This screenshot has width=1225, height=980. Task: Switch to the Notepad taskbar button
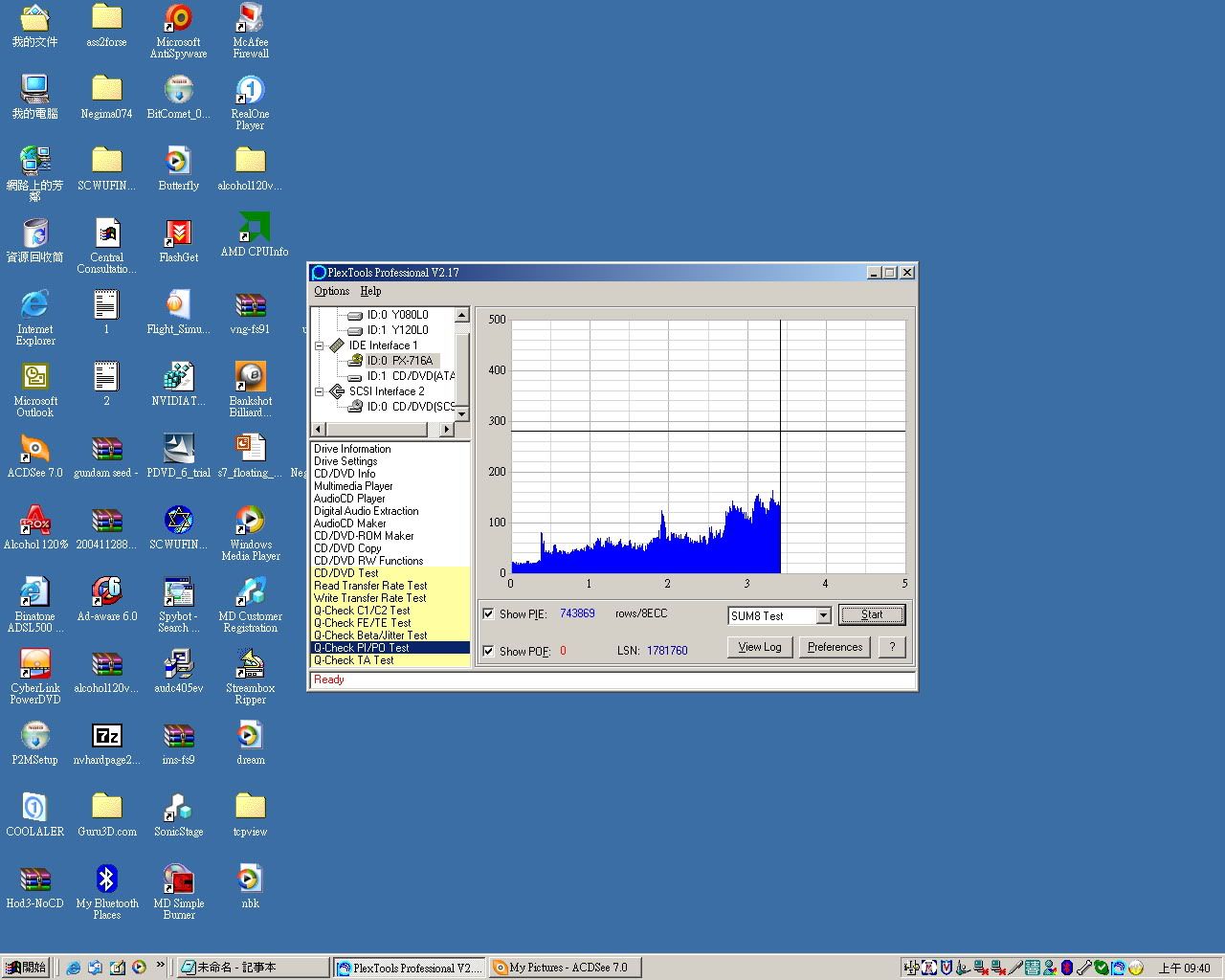(253, 968)
